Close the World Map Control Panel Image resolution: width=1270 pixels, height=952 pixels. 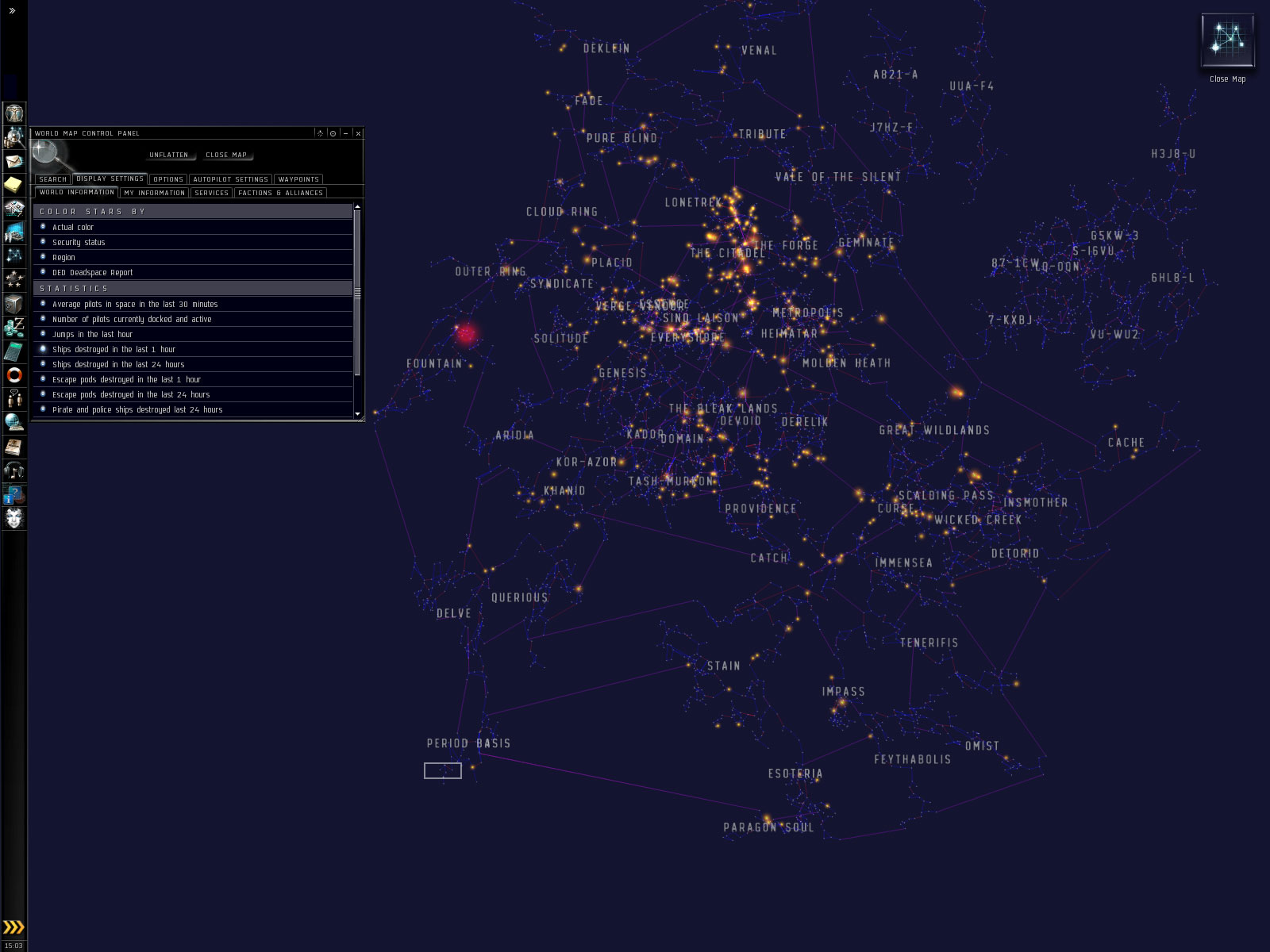[358, 133]
